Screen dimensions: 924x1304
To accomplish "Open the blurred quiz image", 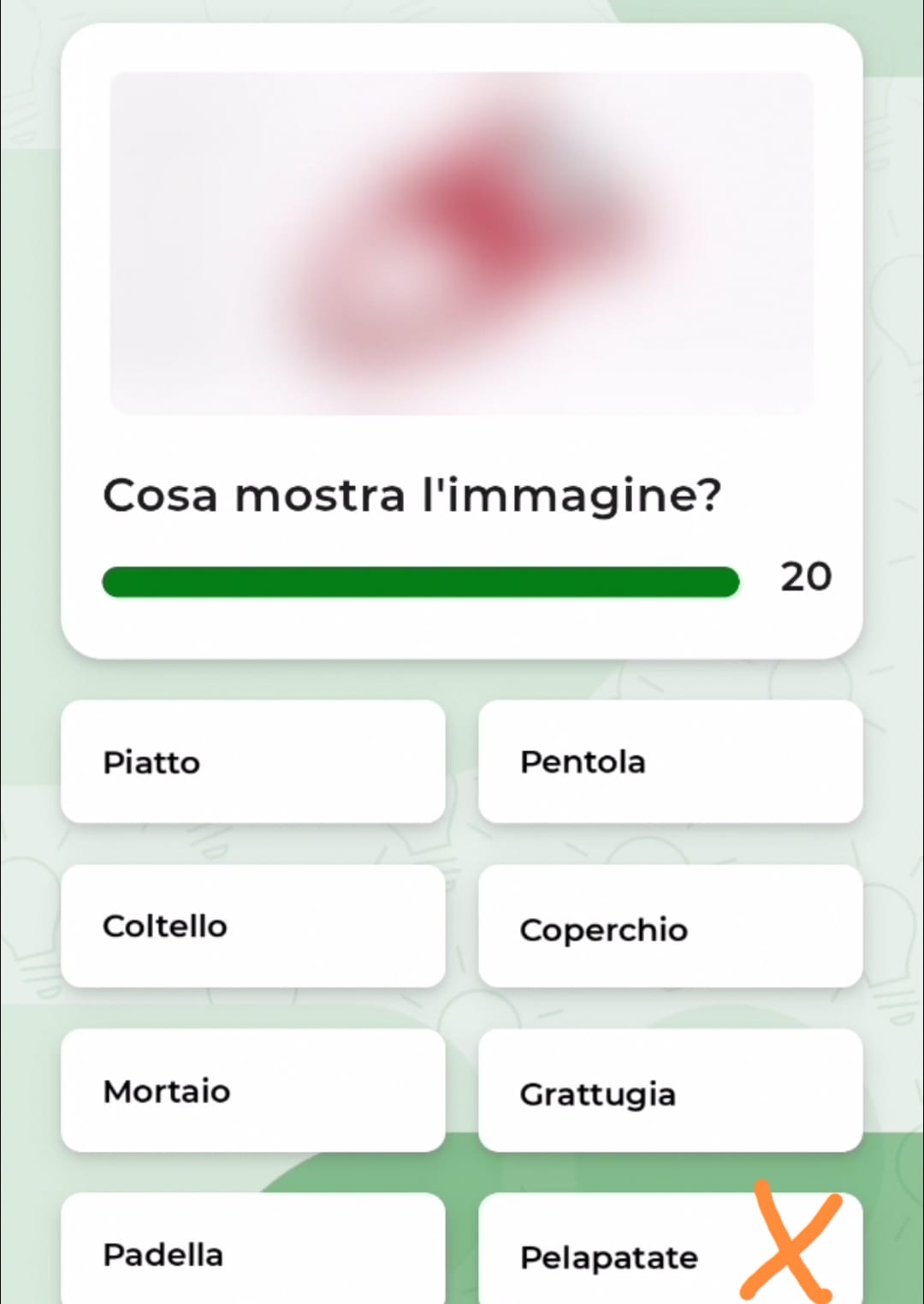I will 462,244.
